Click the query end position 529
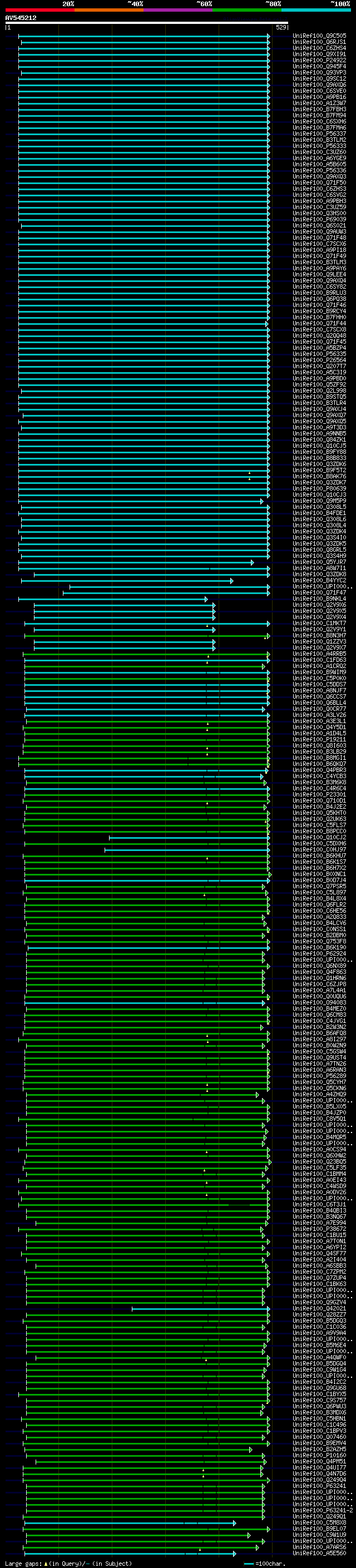 click(281, 27)
